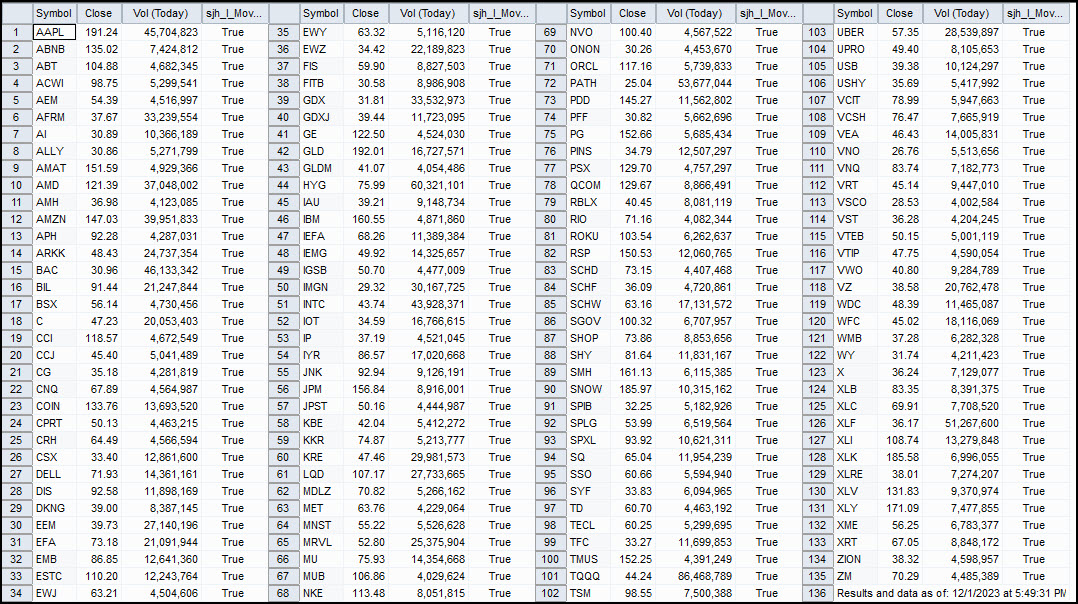Click the TQQQ volume 86,468,789
Viewport: 1078px width, 604px height.
click(x=695, y=576)
